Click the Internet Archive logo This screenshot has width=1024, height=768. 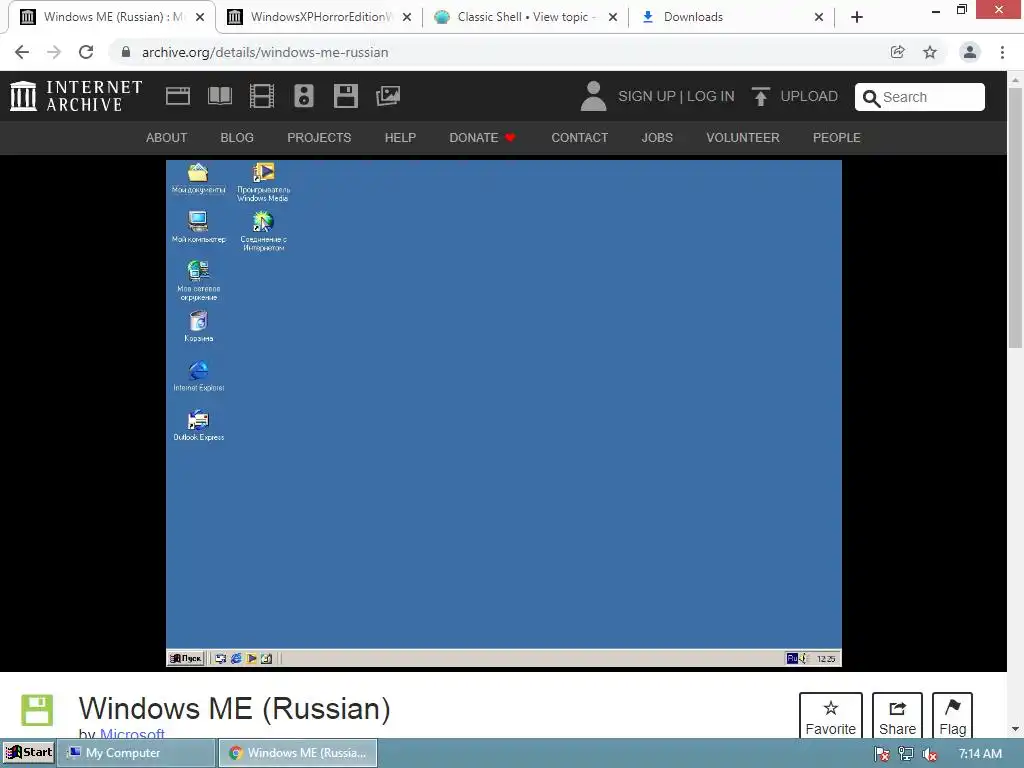click(x=76, y=96)
